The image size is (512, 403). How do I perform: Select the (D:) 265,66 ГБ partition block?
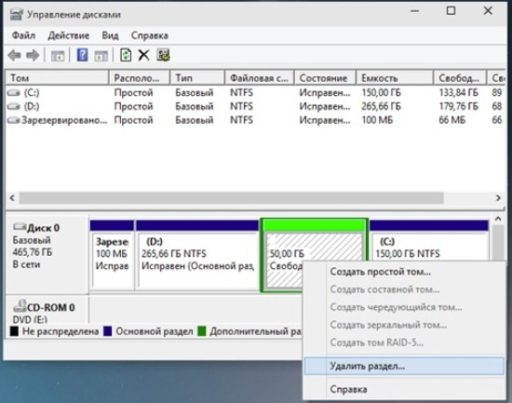tap(197, 255)
